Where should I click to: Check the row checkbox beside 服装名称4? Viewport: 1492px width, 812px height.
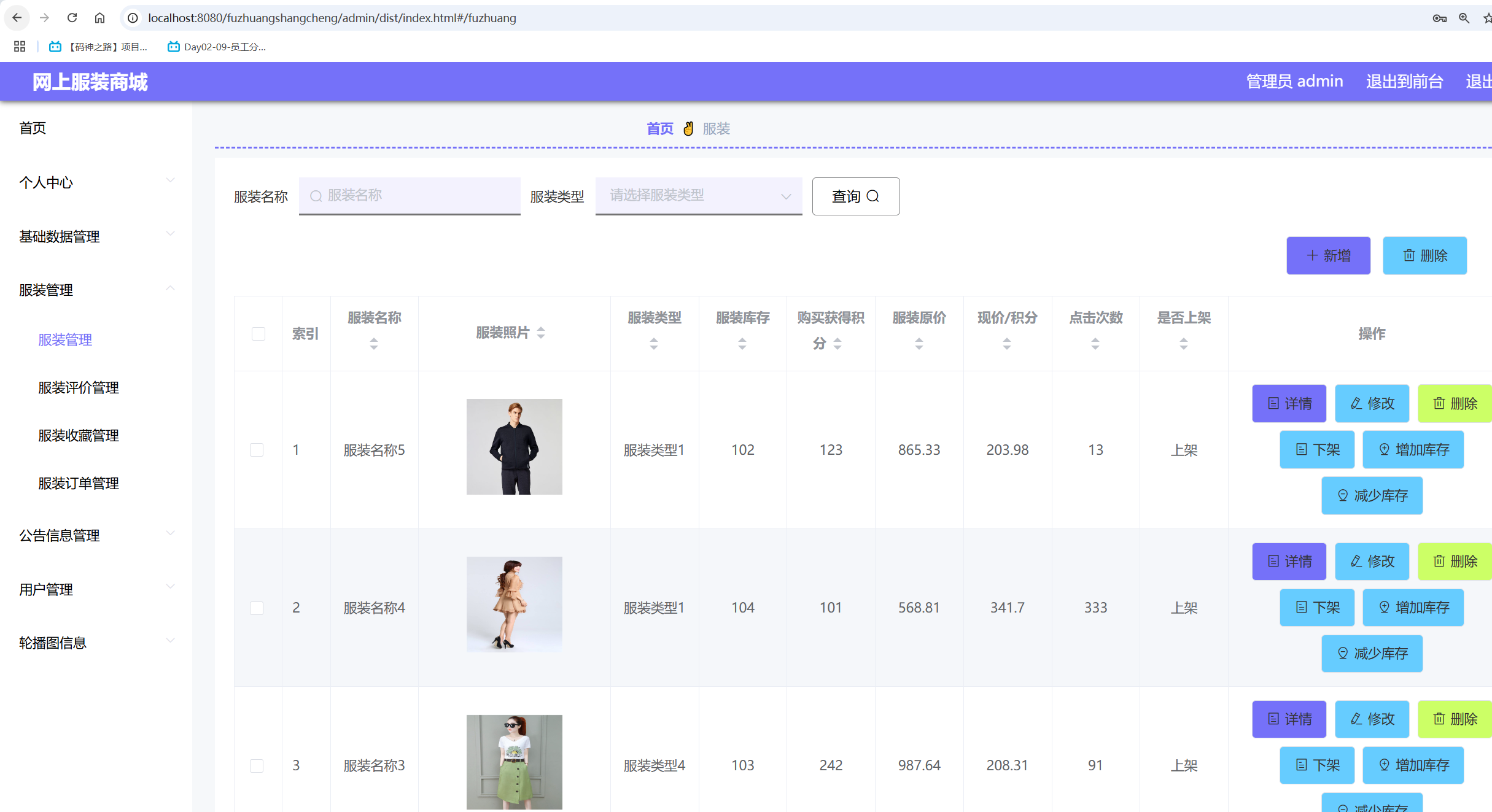coord(257,608)
